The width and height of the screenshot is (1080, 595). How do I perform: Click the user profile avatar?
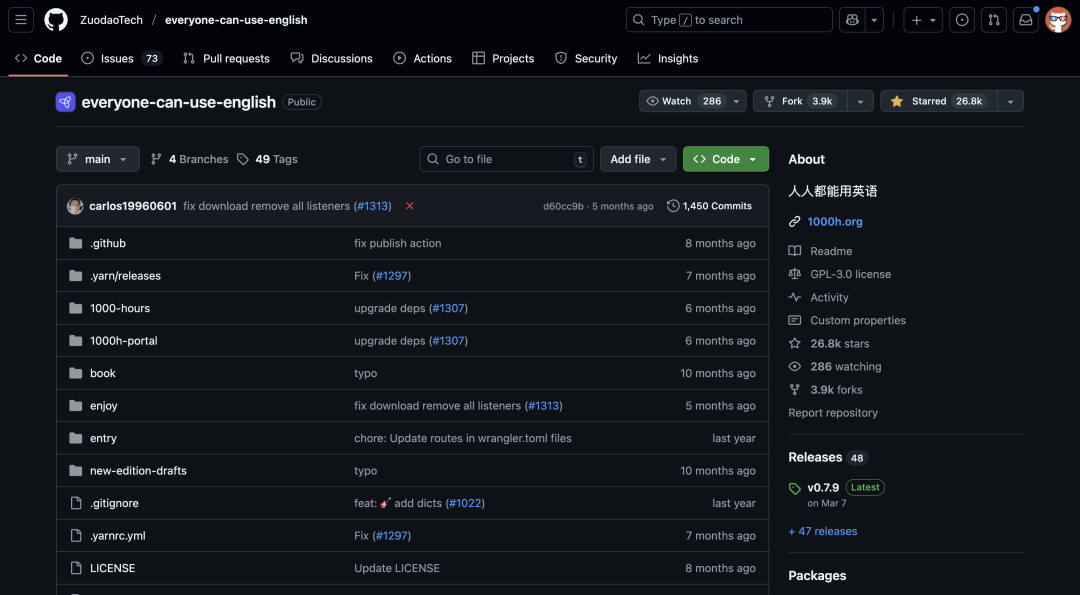point(1058,20)
